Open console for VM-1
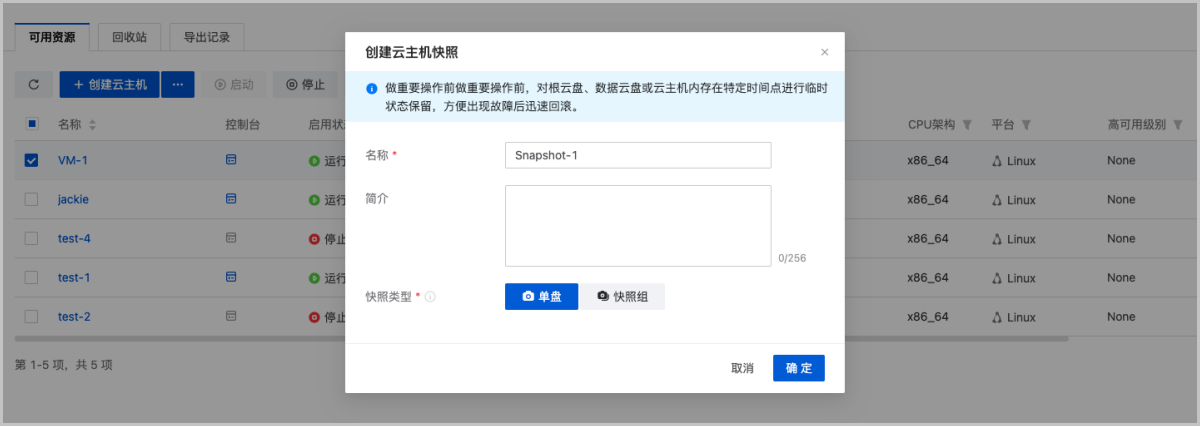1200x426 pixels. [x=231, y=160]
